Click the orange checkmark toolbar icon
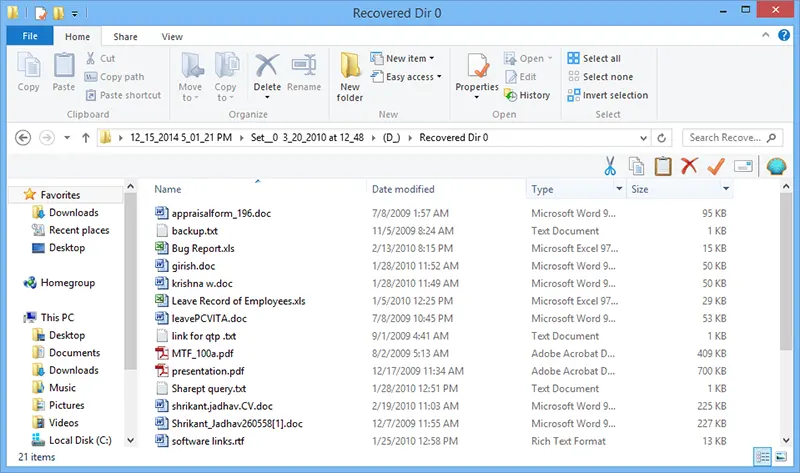The height and width of the screenshot is (473, 800). [x=716, y=166]
